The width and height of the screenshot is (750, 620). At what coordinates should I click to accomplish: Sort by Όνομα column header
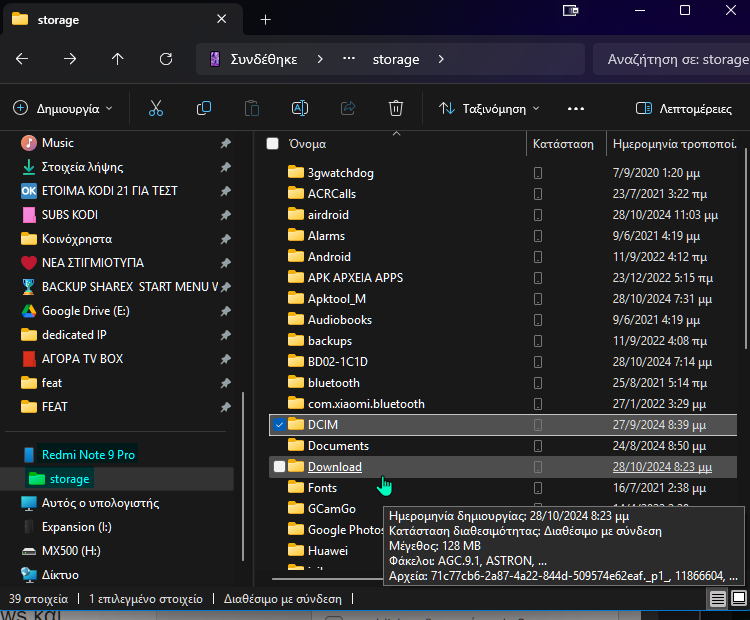click(x=308, y=144)
